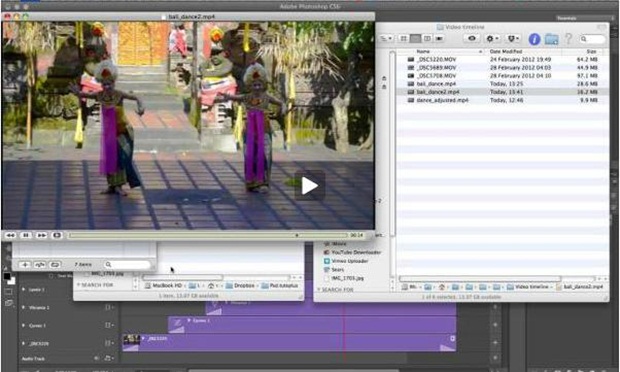Expand the Curves 1 track in timeline
The height and width of the screenshot is (372, 620).
click(x=23, y=325)
